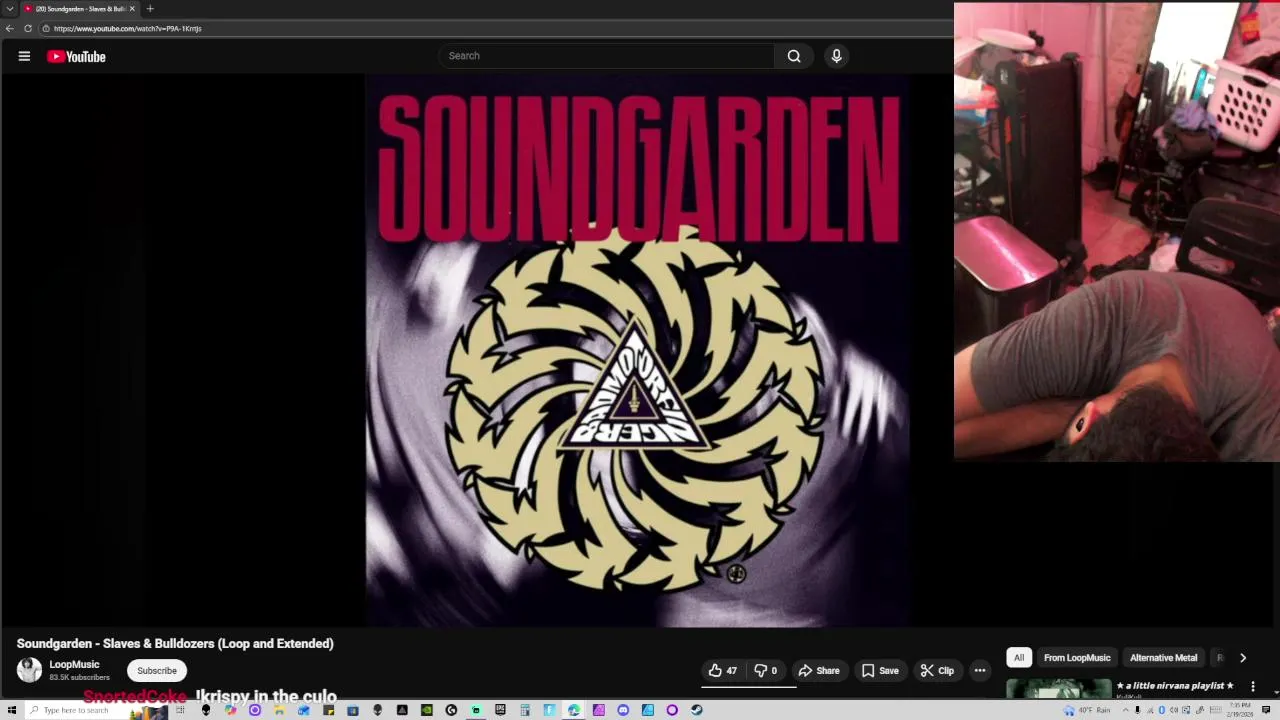Toggle Bluetooth tray icon
The image size is (1280, 720).
[1161, 710]
